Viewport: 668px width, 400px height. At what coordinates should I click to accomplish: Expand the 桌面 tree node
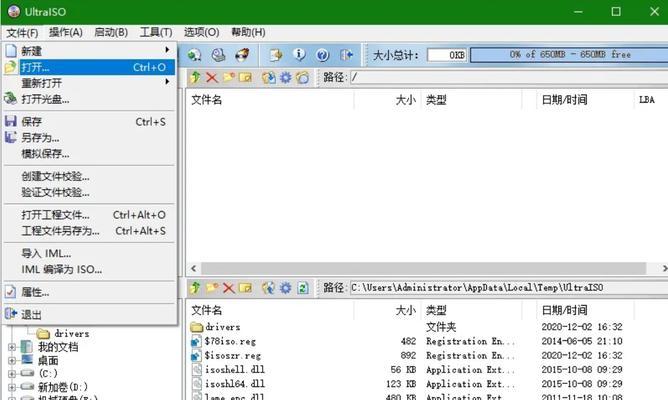(x=12, y=361)
